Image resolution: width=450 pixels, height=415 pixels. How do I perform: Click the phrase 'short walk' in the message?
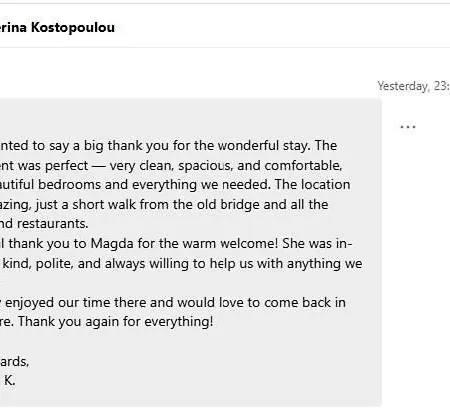(104, 205)
